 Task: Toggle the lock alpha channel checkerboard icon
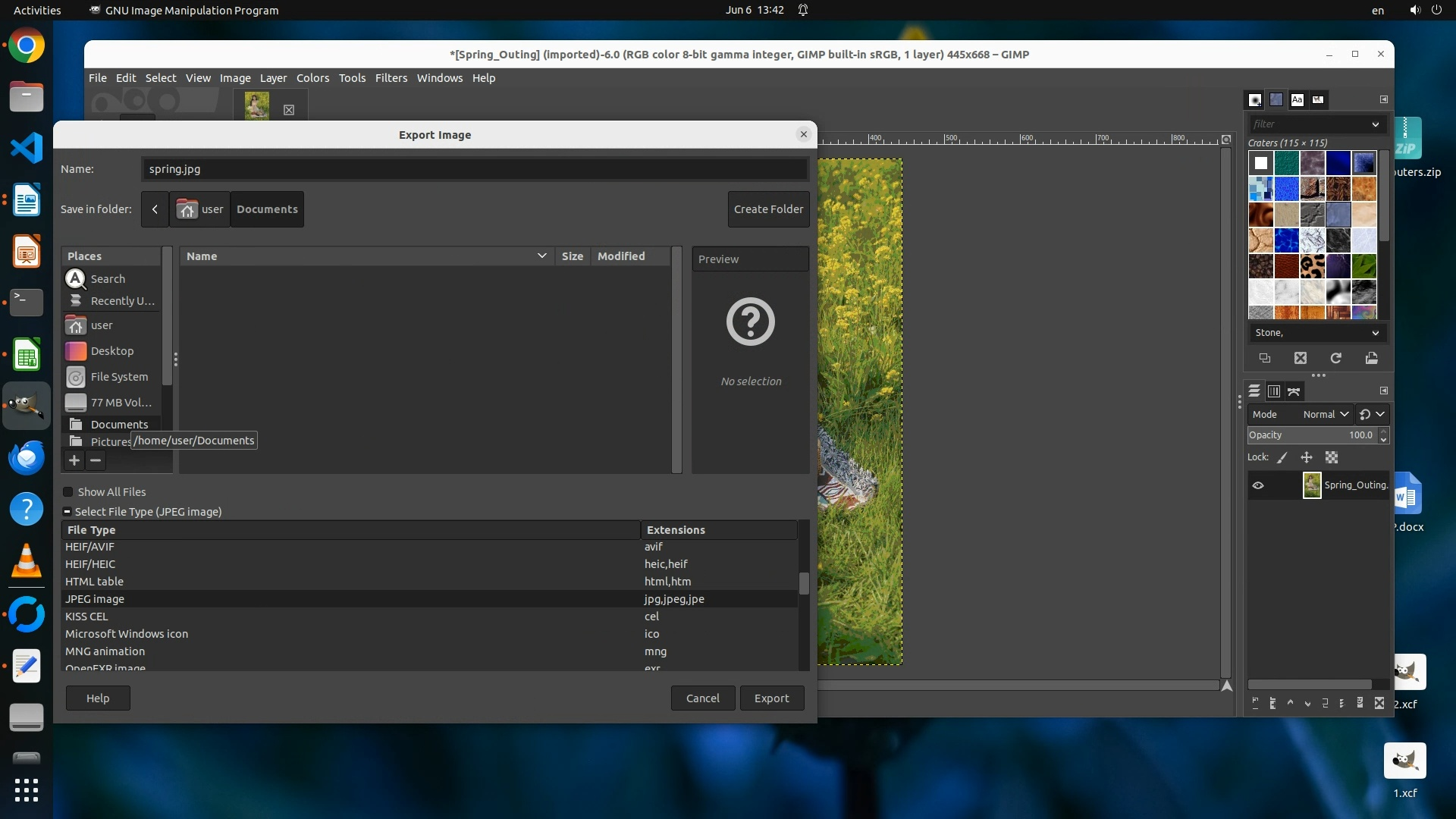(x=1332, y=457)
